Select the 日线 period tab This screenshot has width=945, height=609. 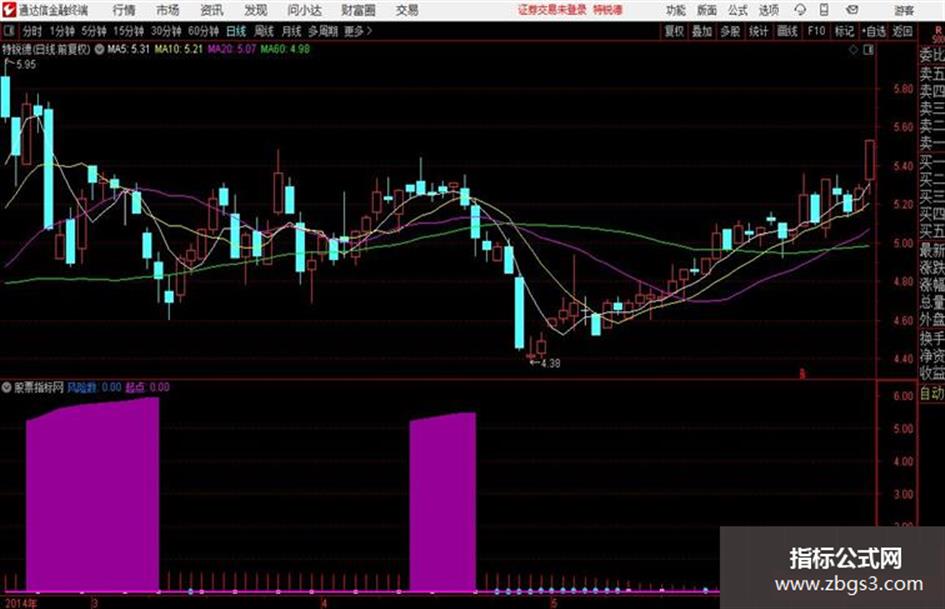[x=236, y=31]
